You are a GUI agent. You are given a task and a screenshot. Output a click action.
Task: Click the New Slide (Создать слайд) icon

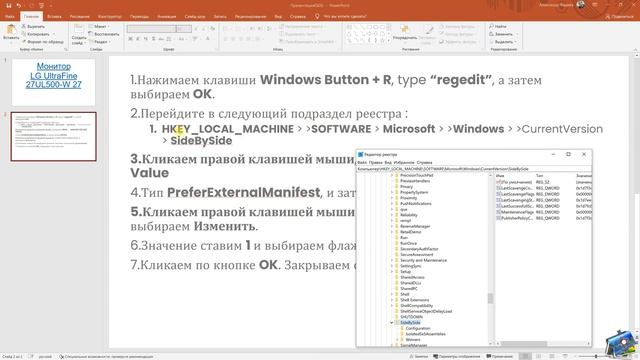click(79, 30)
